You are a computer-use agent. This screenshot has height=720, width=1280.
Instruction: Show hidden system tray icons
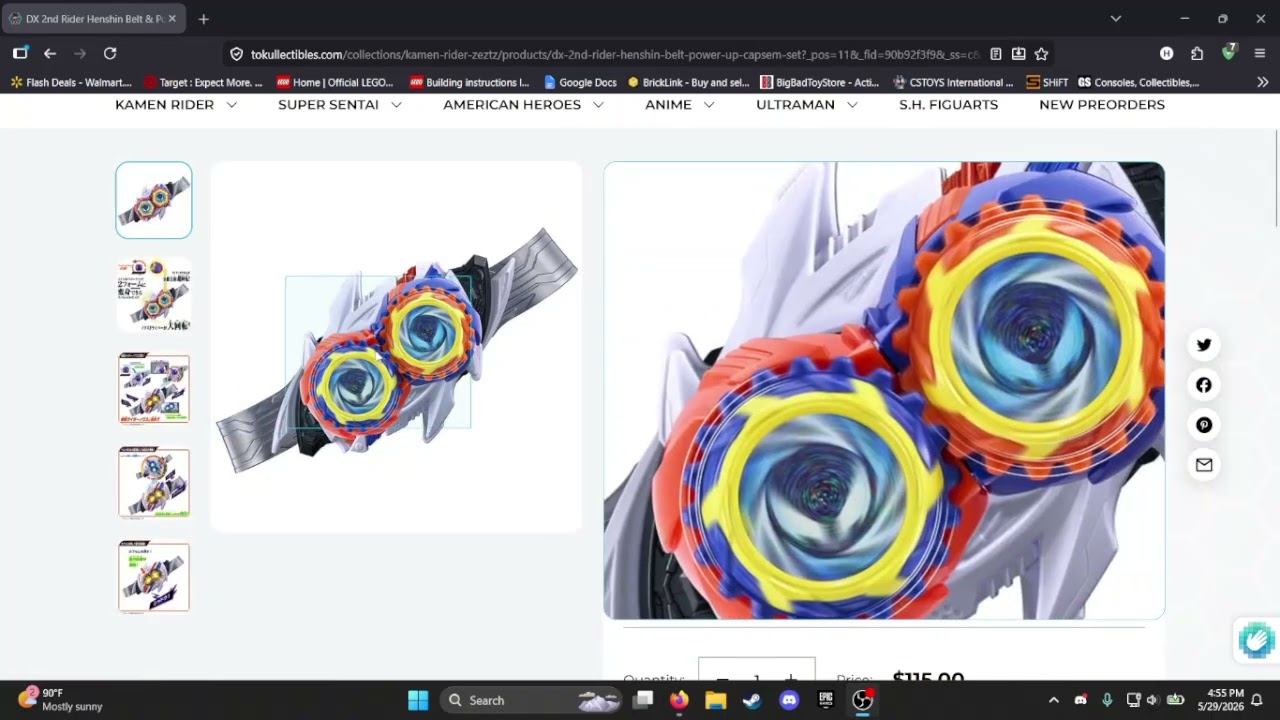(x=1053, y=700)
